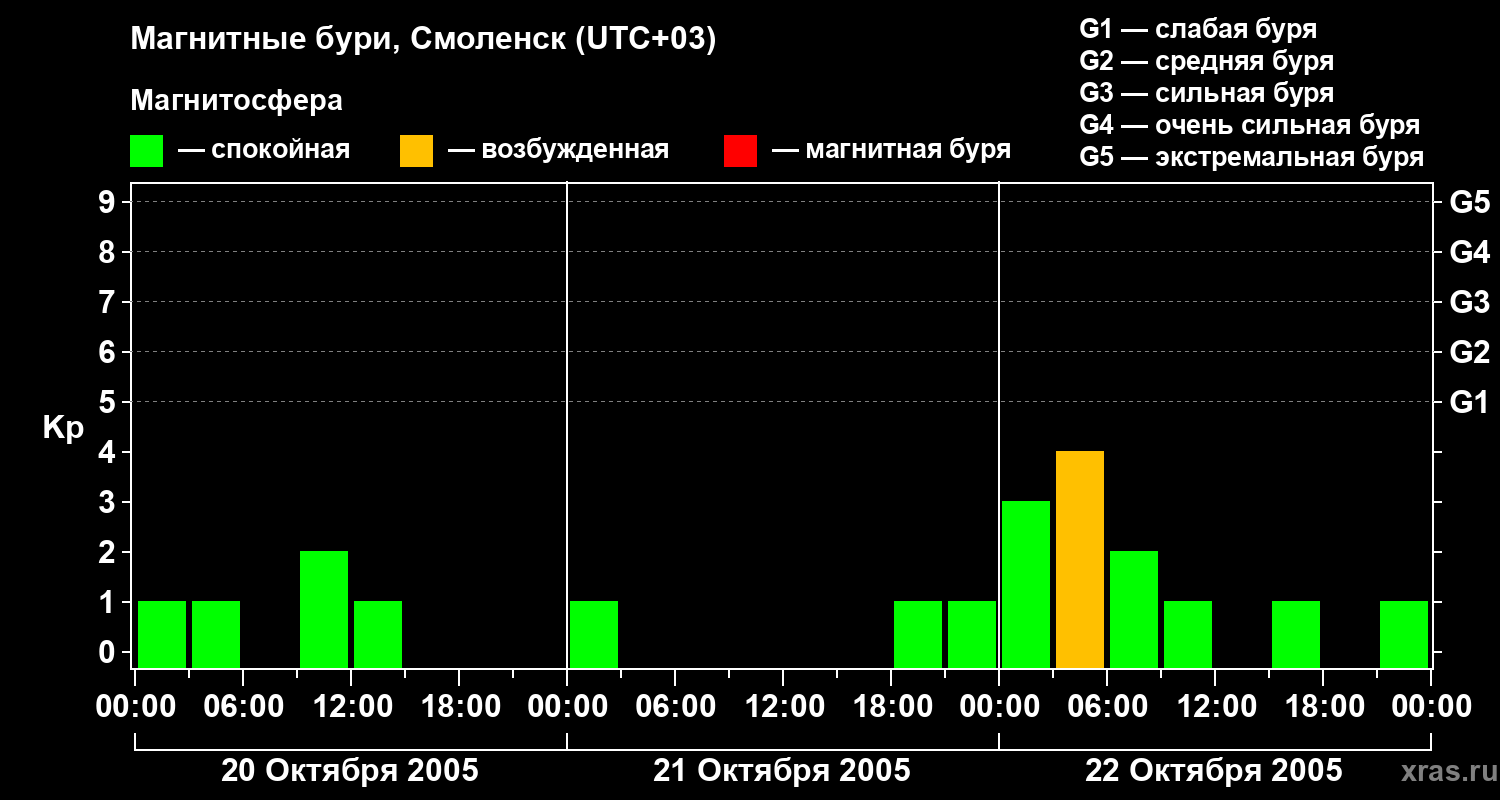The height and width of the screenshot is (800, 1500).
Task: Click the red 'магнитная буря' legend swatch
Action: coord(741,151)
